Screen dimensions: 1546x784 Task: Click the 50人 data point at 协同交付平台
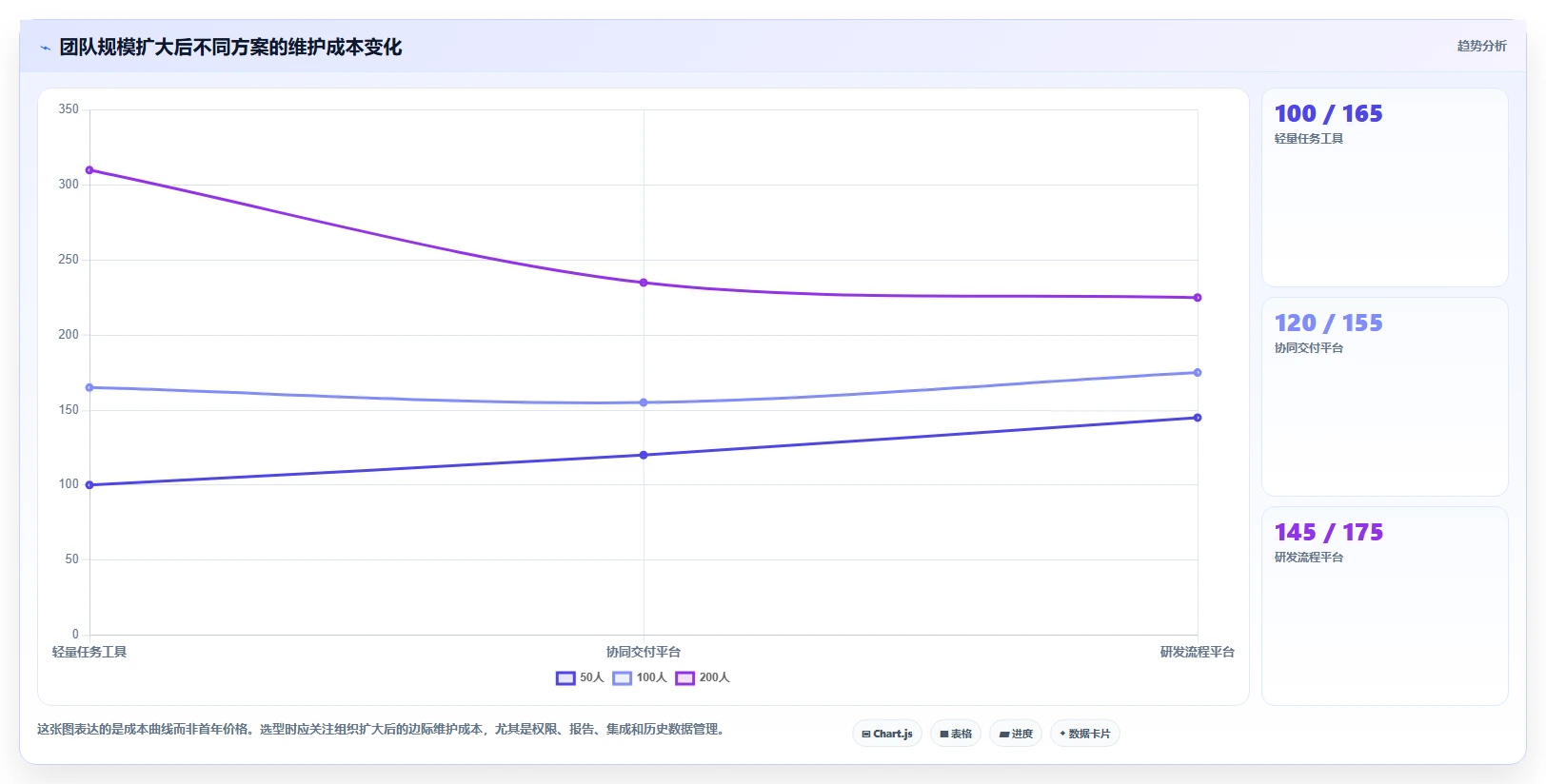pyautogui.click(x=644, y=455)
